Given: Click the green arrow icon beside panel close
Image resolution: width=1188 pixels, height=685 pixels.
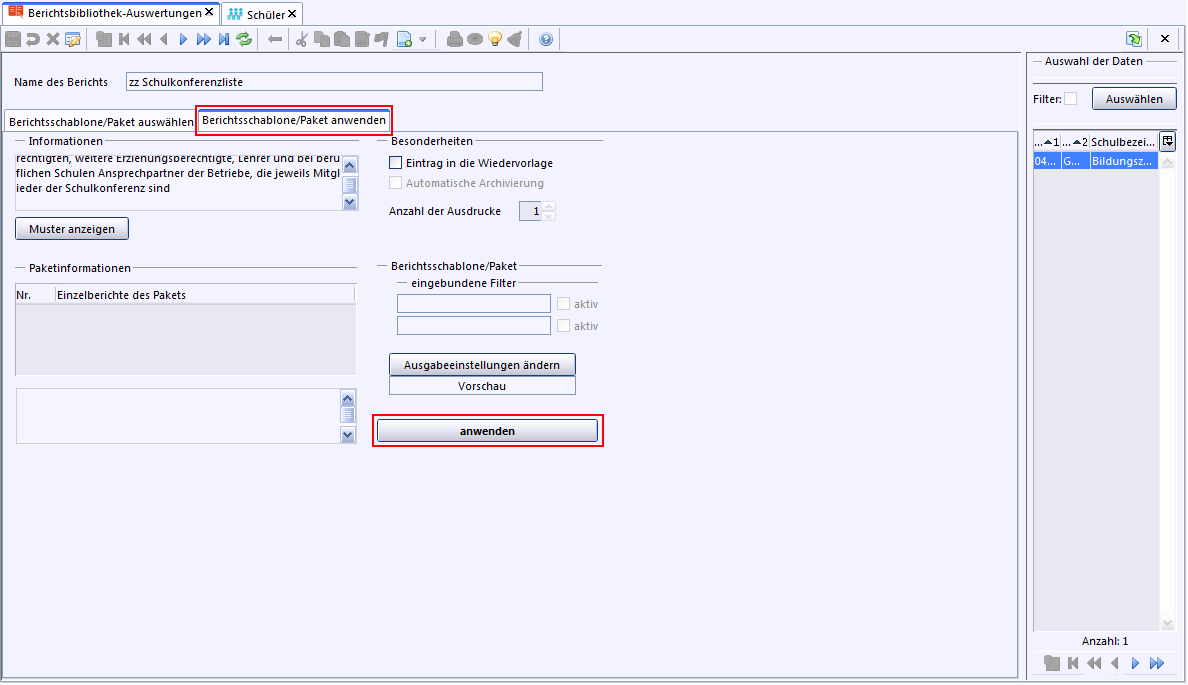Looking at the screenshot, I should [x=1133, y=39].
